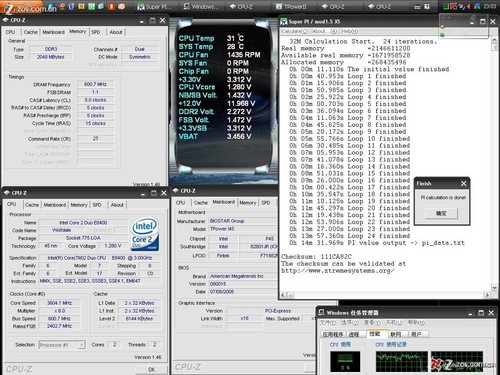The width and height of the screenshot is (500, 375).
Task: Open Memory tab in CPU-Z processor window
Action: tap(79, 205)
